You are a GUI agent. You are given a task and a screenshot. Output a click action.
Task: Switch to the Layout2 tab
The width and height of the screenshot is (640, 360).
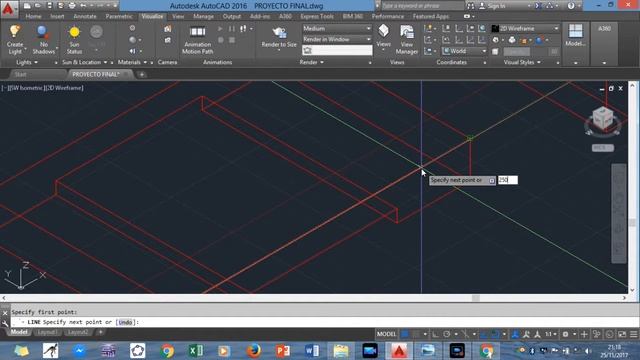pos(78,332)
